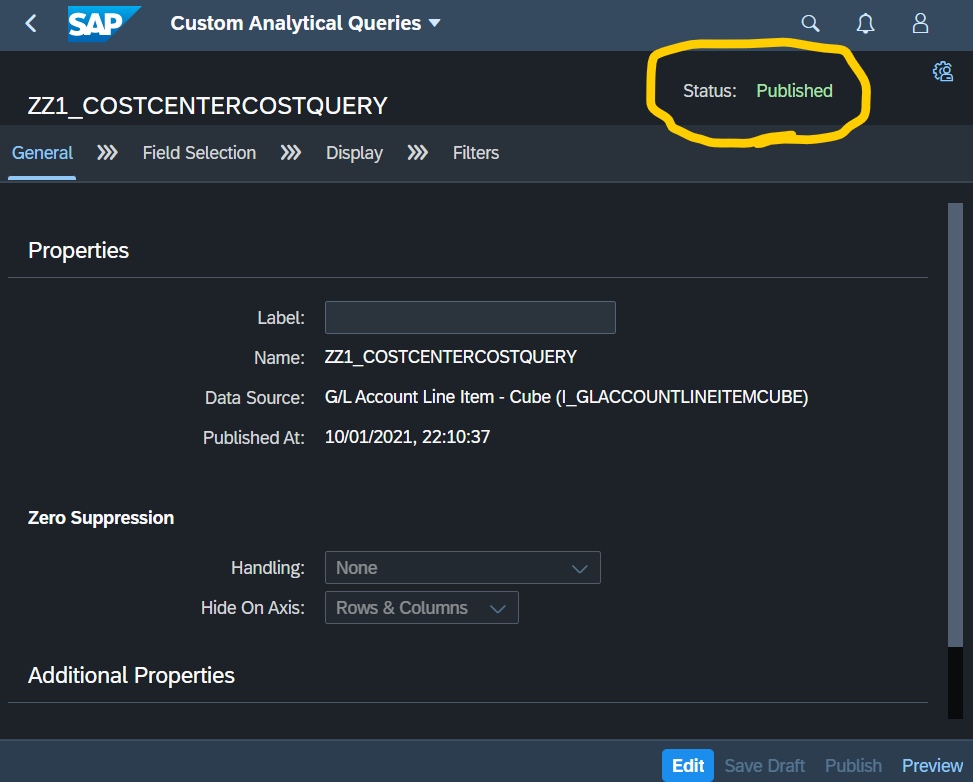973x782 pixels.
Task: Open the search function
Action: click(x=809, y=22)
